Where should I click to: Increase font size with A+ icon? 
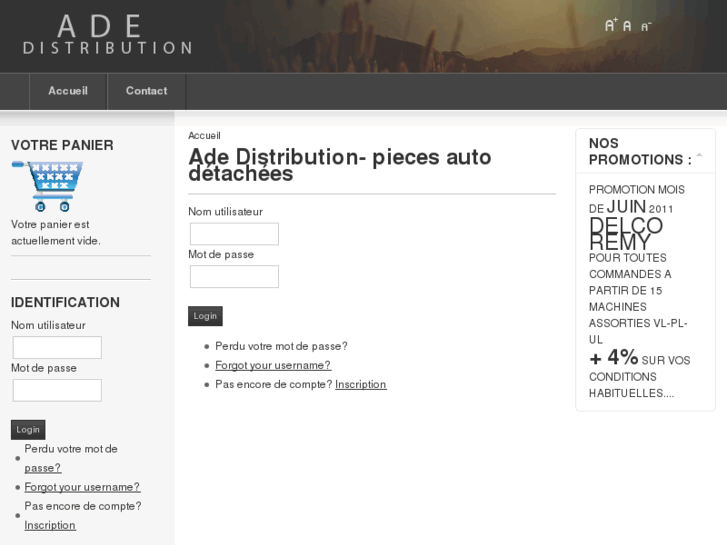610,25
